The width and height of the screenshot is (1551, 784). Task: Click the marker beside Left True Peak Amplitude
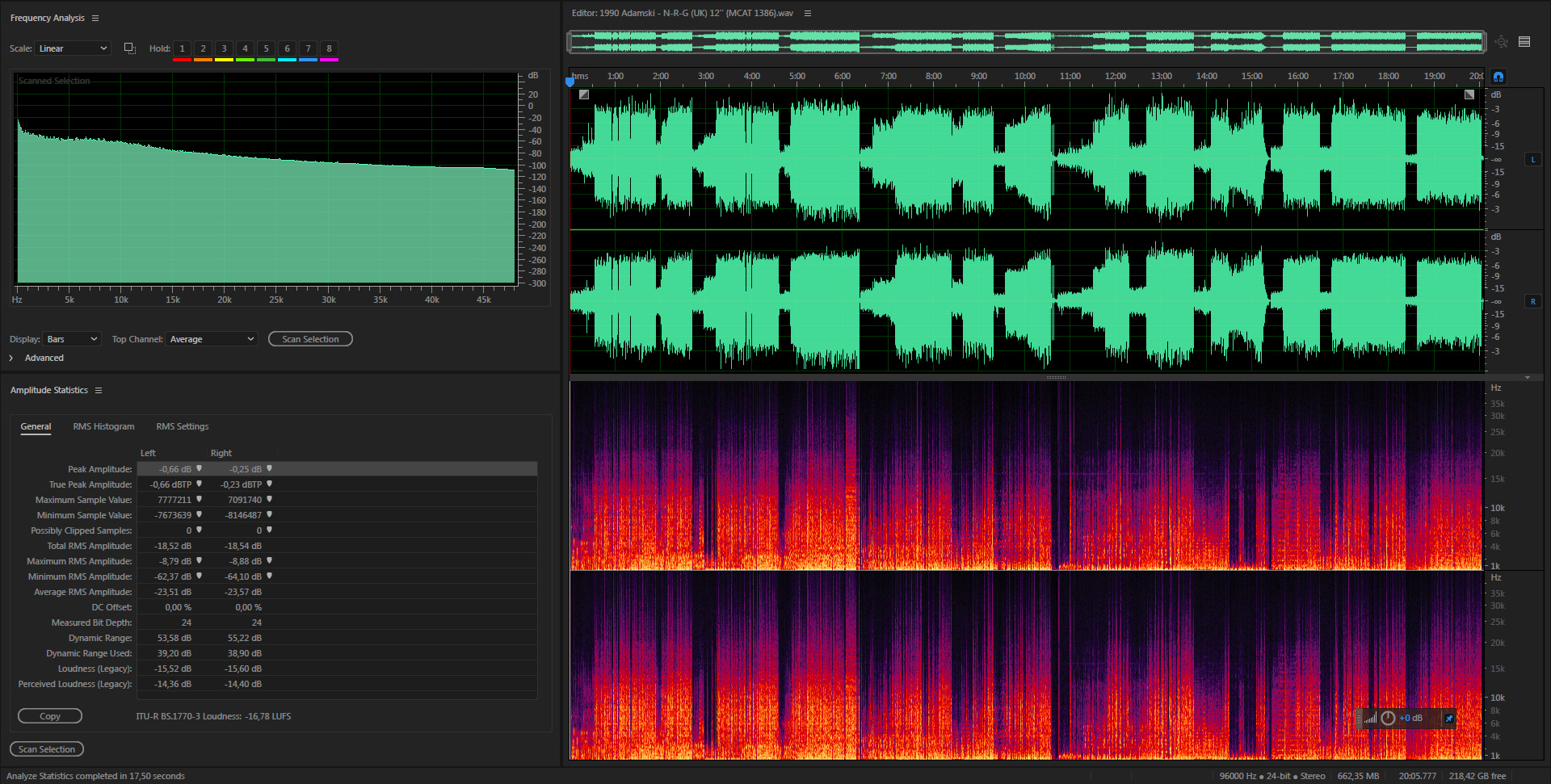pos(199,484)
